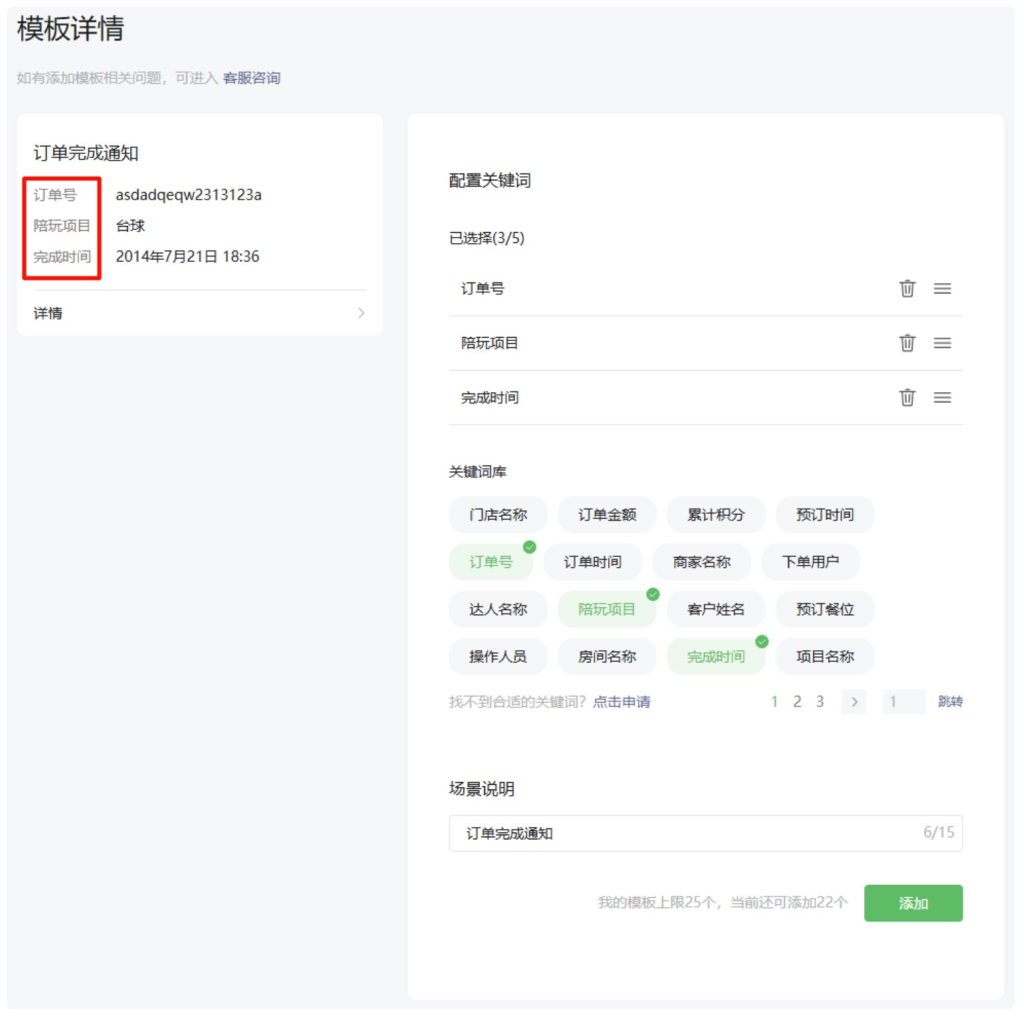The width and height of the screenshot is (1024, 1017).
Task: Select the 门店名称 keyword tag
Action: point(498,514)
